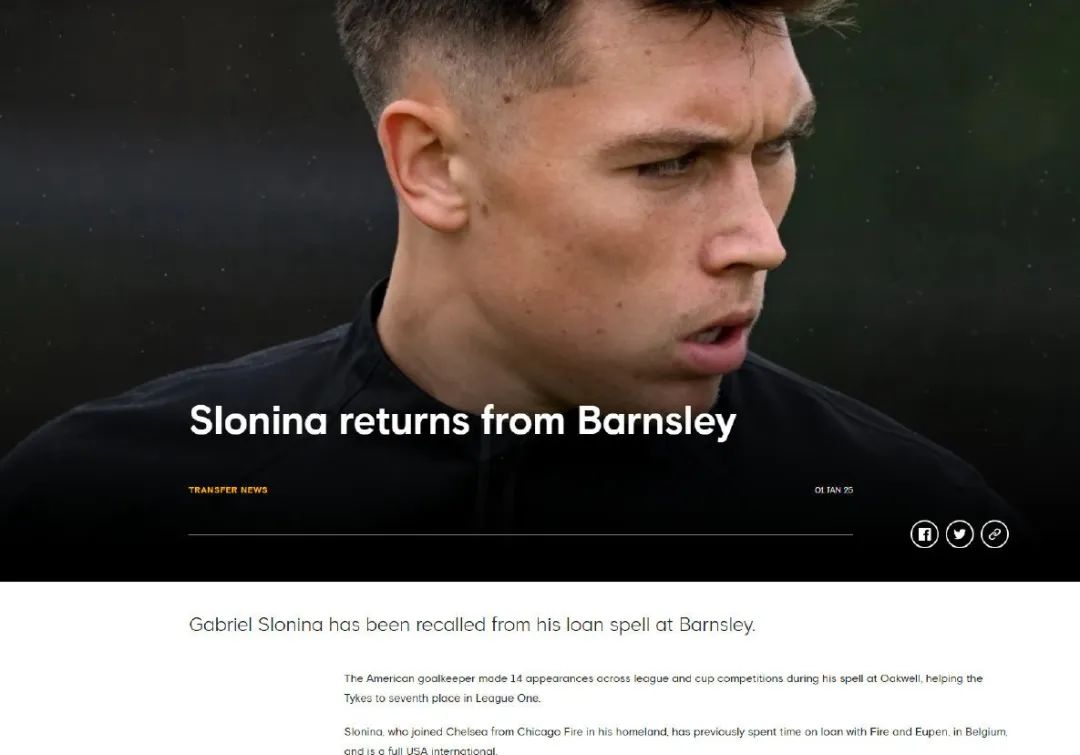Image resolution: width=1080 pixels, height=755 pixels.
Task: Open the TRANSFER NEWS category
Action: [x=228, y=490]
